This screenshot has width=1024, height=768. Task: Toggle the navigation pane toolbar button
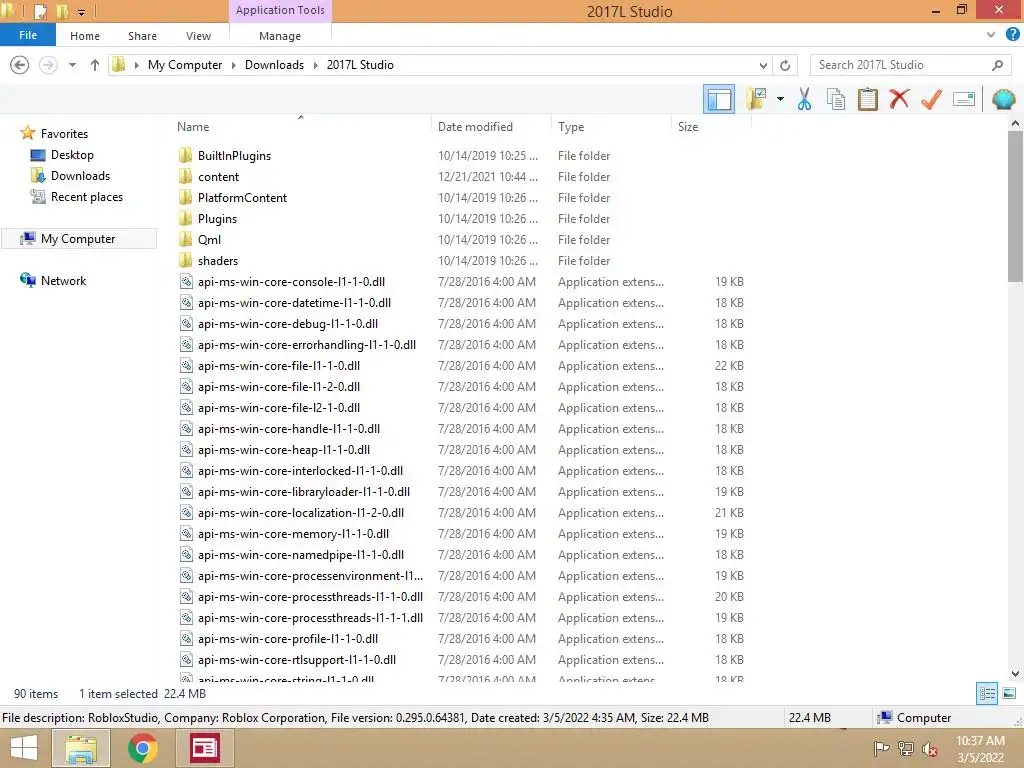click(x=718, y=99)
